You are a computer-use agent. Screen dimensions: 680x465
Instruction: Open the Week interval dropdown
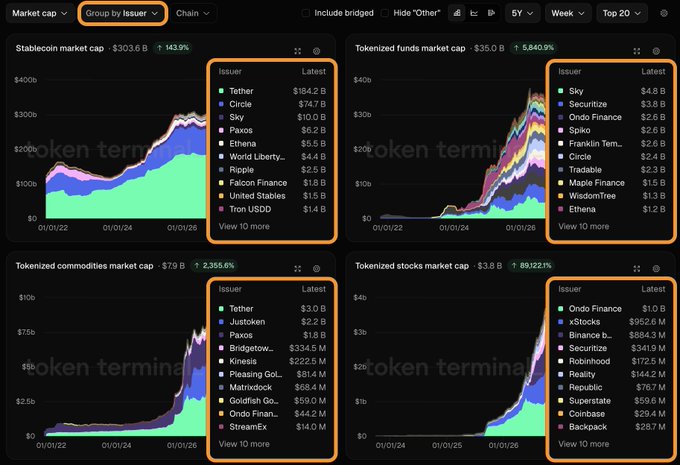[568, 13]
